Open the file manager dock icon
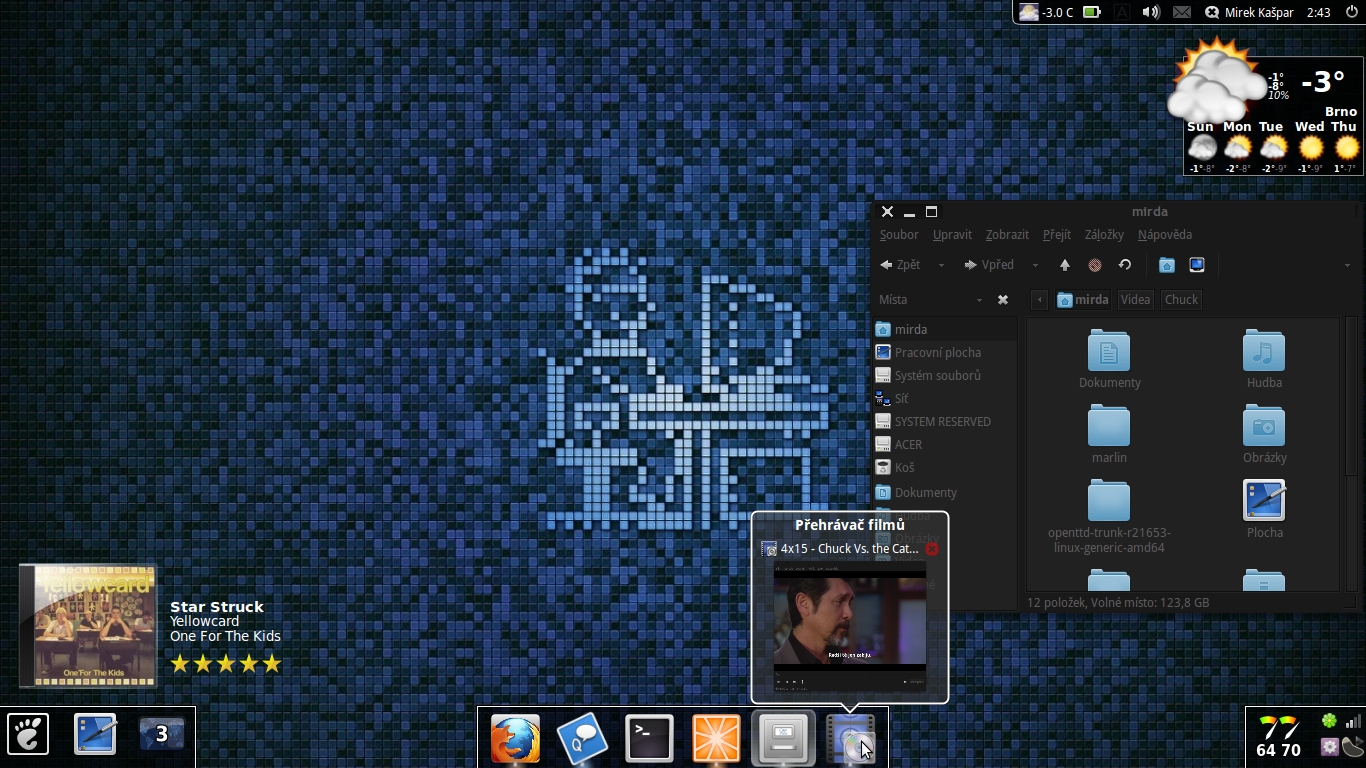The image size is (1366, 768). click(783, 740)
